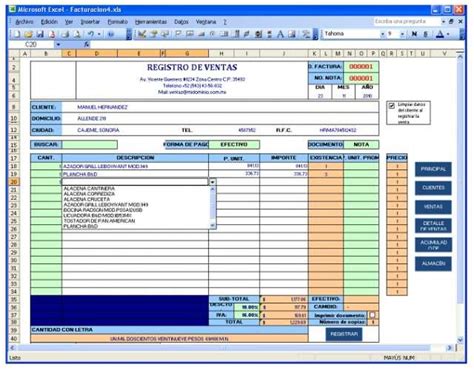Click the Undo arrow toolbar icon

(91, 34)
